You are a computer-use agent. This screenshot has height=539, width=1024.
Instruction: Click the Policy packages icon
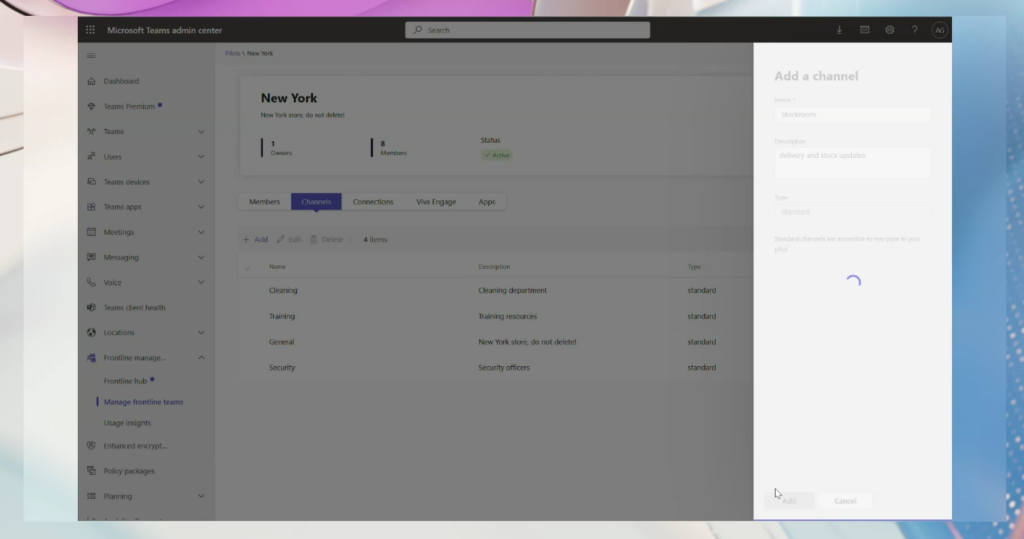click(x=92, y=471)
